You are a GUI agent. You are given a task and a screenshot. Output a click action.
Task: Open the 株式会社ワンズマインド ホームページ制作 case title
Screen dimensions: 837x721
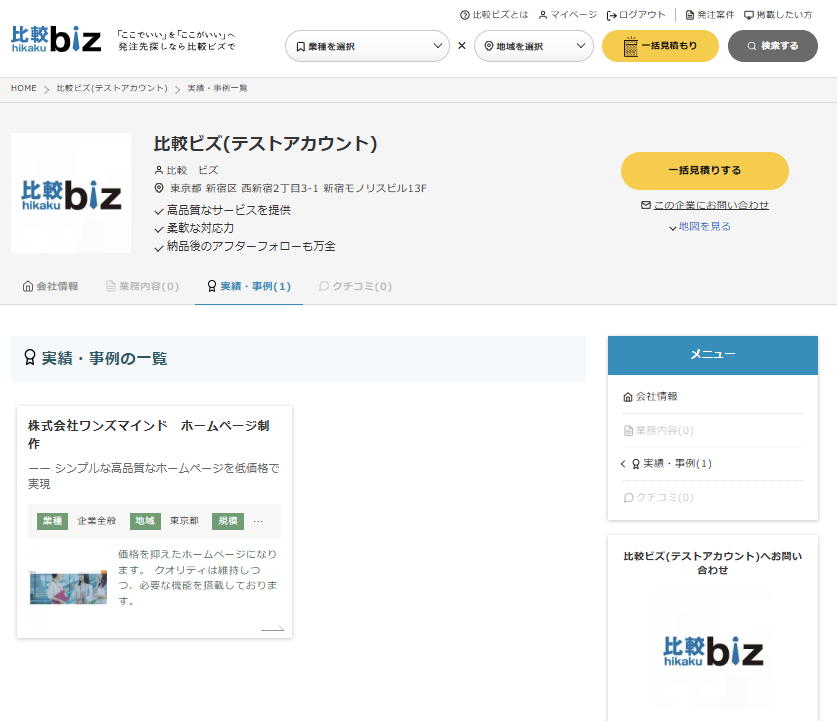click(x=149, y=434)
